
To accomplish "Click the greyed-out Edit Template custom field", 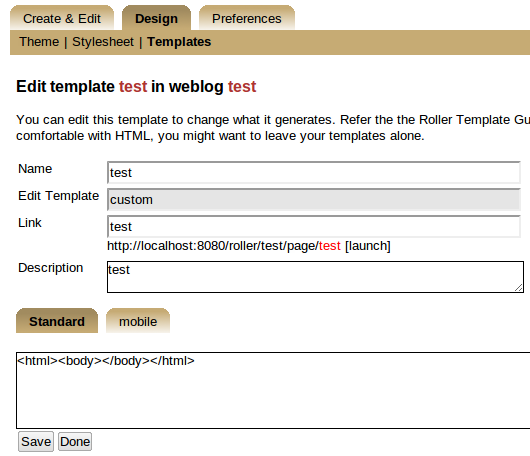I will (x=314, y=200).
